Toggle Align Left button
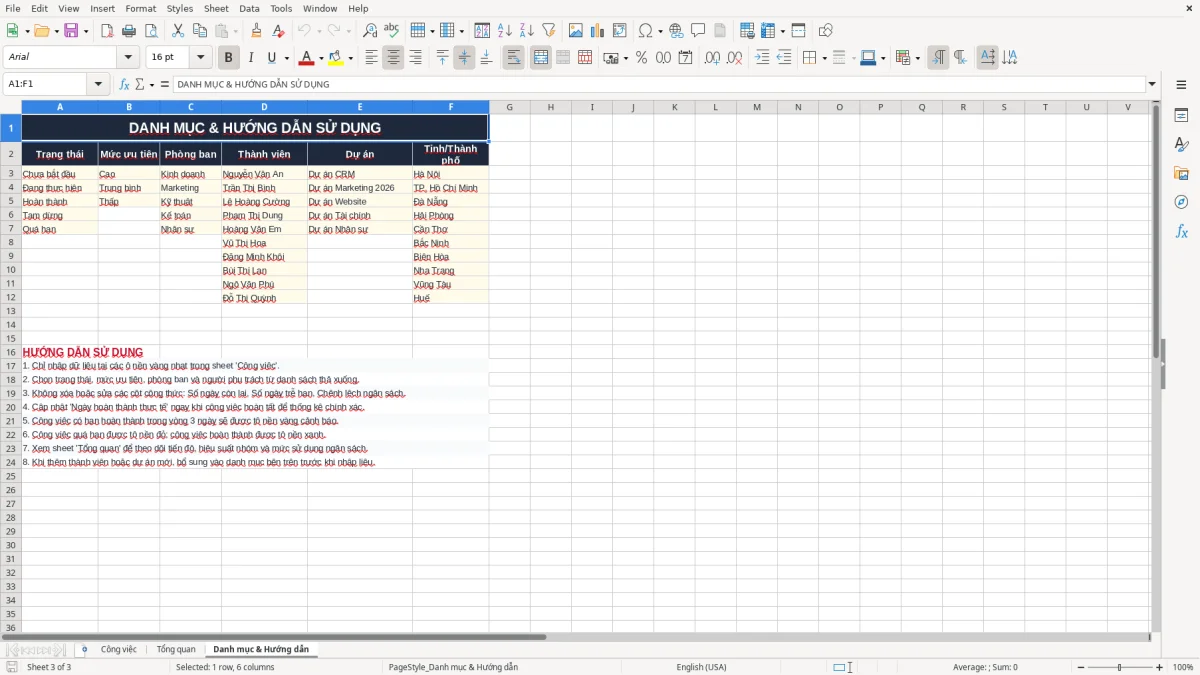Image resolution: width=1200 pixels, height=675 pixels. [x=371, y=58]
